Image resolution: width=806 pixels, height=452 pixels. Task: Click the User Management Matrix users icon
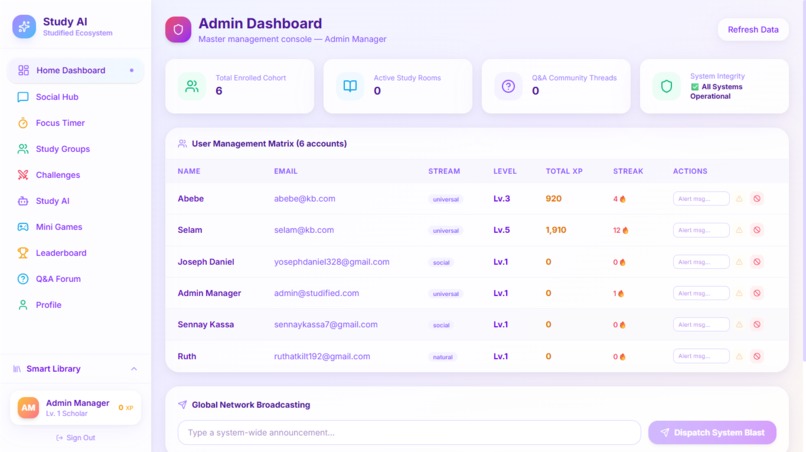pyautogui.click(x=182, y=143)
